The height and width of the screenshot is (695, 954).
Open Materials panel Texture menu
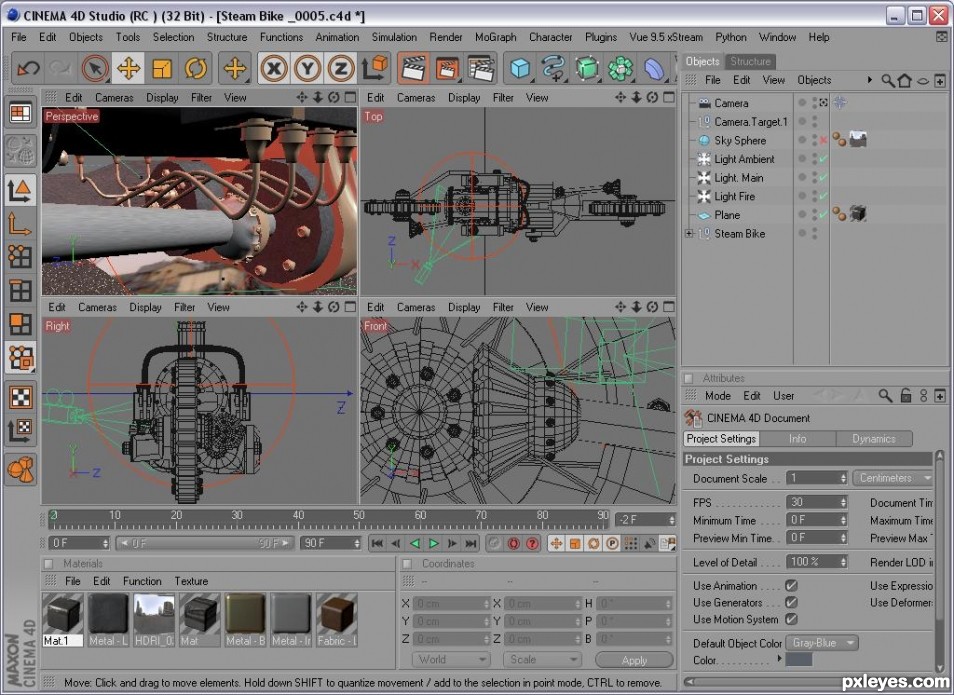[x=191, y=581]
